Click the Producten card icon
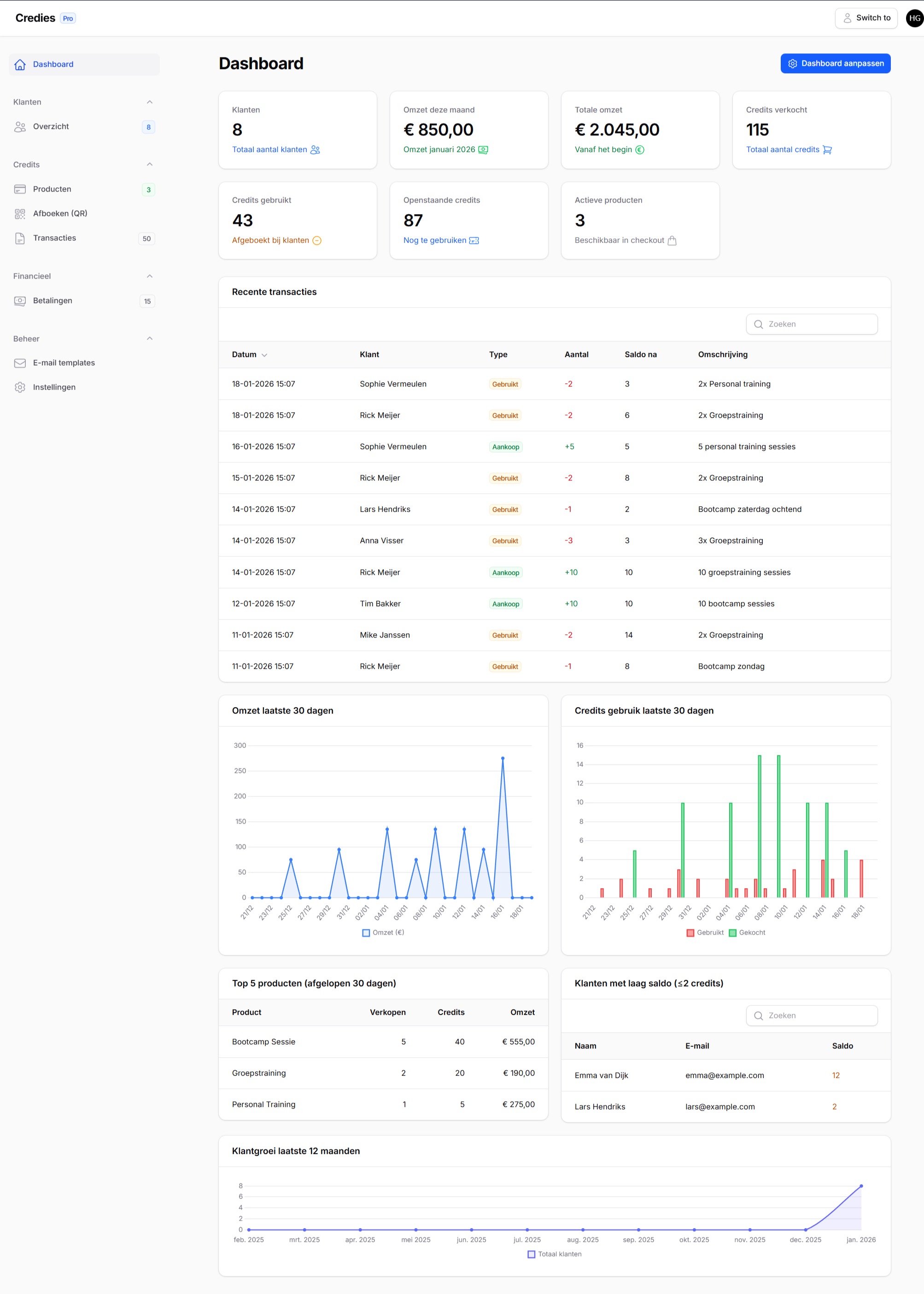Screen dimensions: 924x1294 click(x=20, y=189)
